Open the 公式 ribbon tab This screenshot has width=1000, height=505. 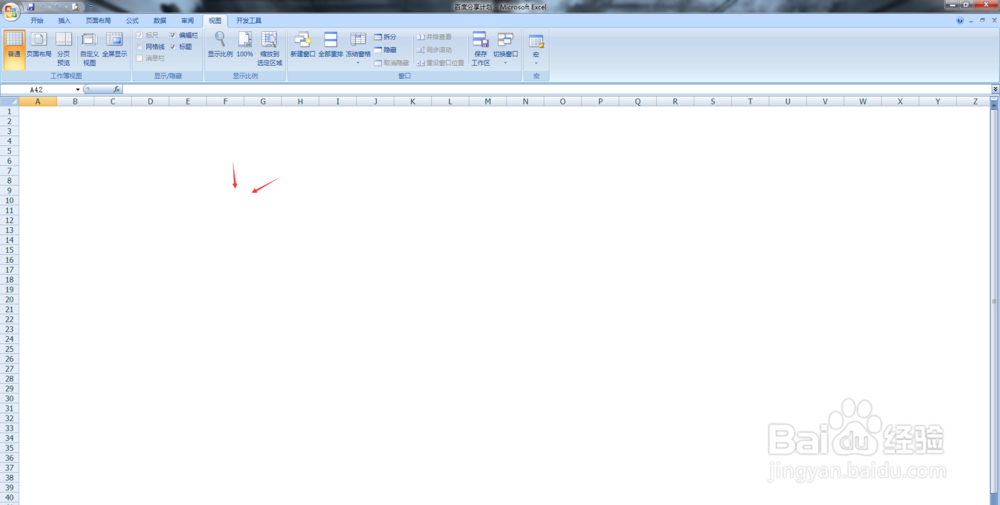(132, 20)
